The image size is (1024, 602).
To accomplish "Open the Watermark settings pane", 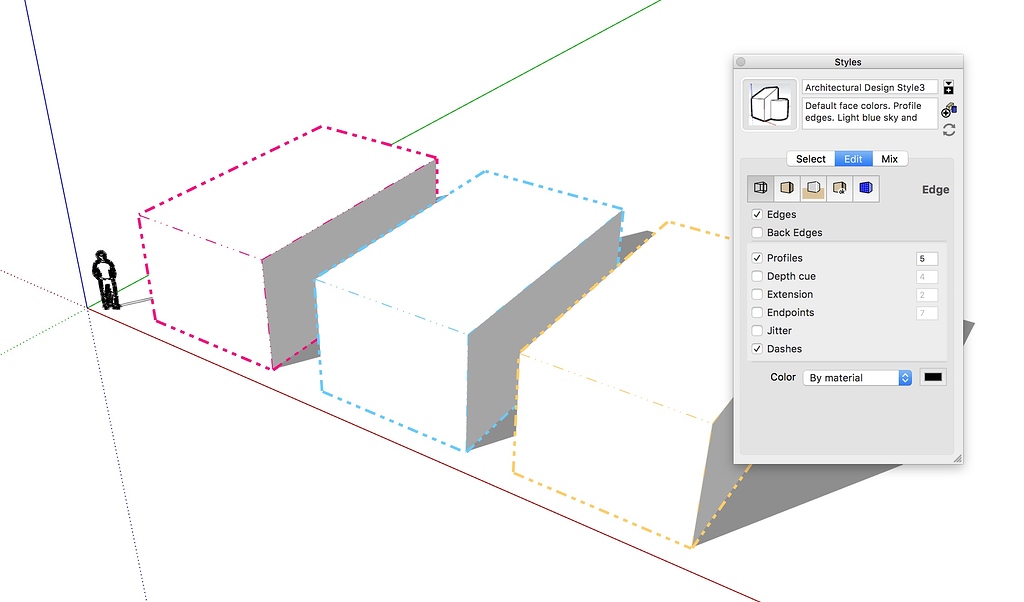I will (x=840, y=188).
